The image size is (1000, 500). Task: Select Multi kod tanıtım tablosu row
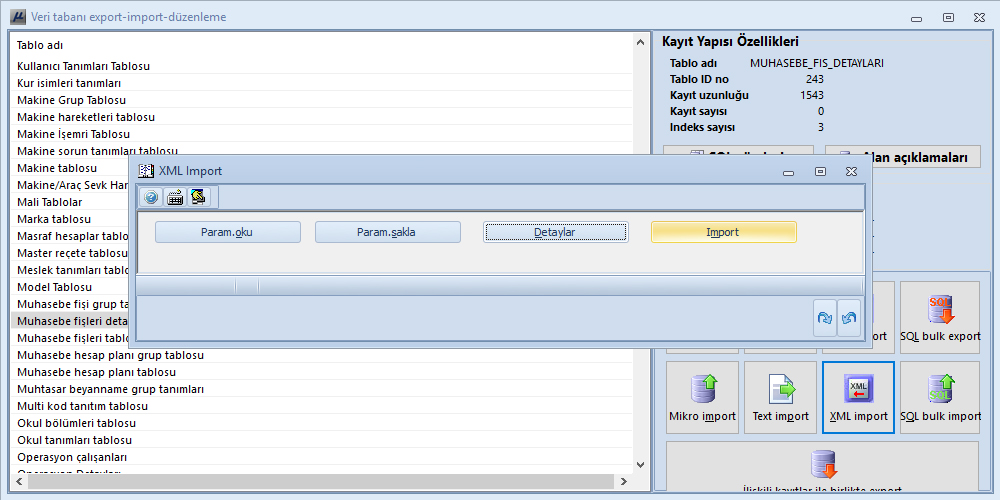[x=322, y=406]
